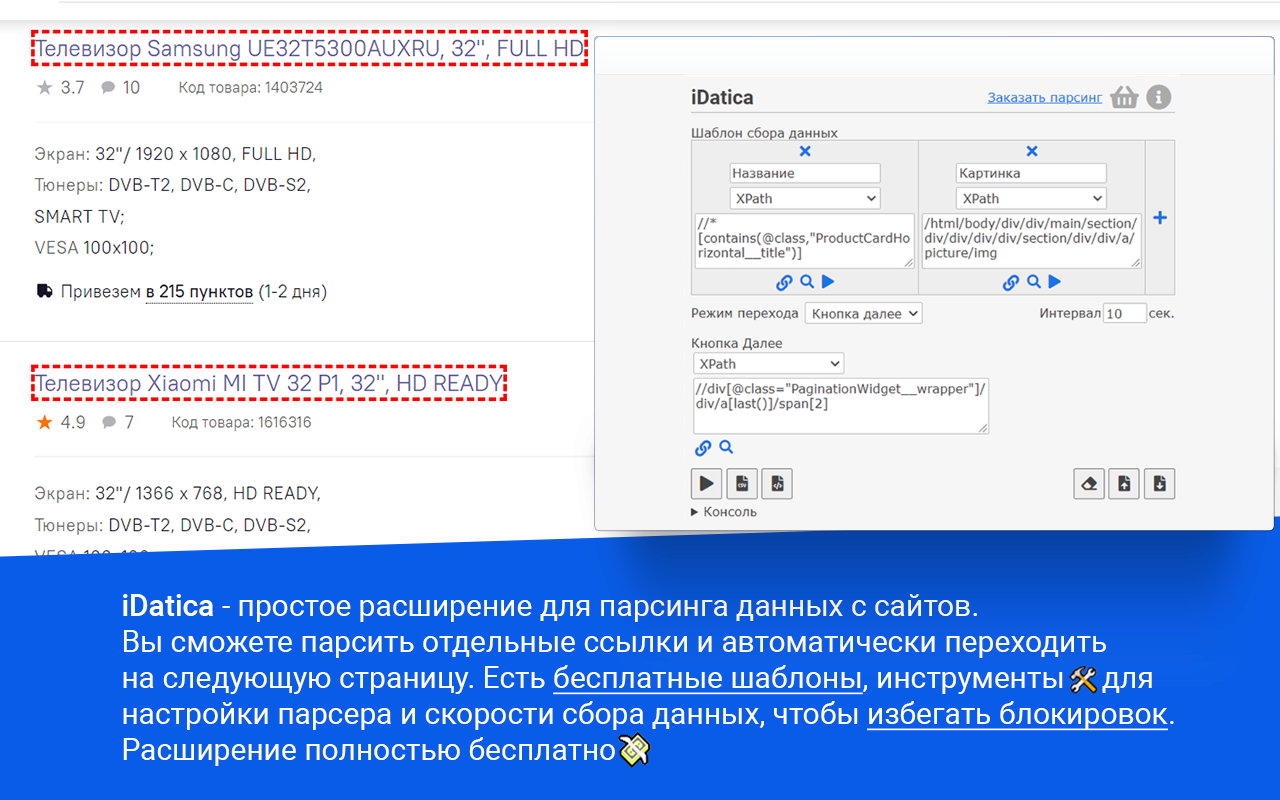Open help via the info icon
Viewport: 1280px width, 800px height.
click(x=1159, y=97)
